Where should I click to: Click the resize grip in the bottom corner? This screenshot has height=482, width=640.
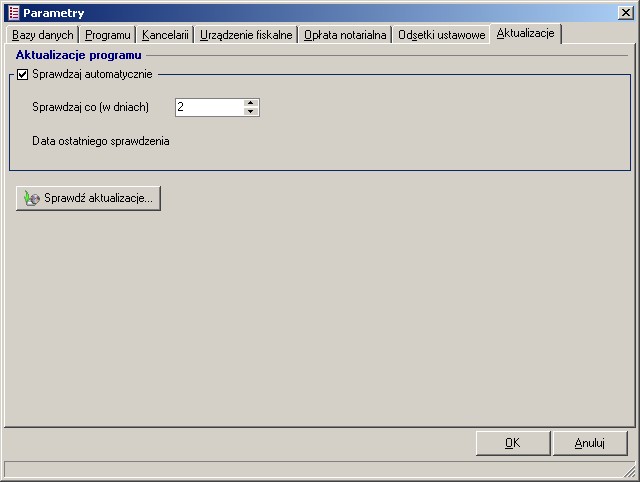click(x=631, y=471)
